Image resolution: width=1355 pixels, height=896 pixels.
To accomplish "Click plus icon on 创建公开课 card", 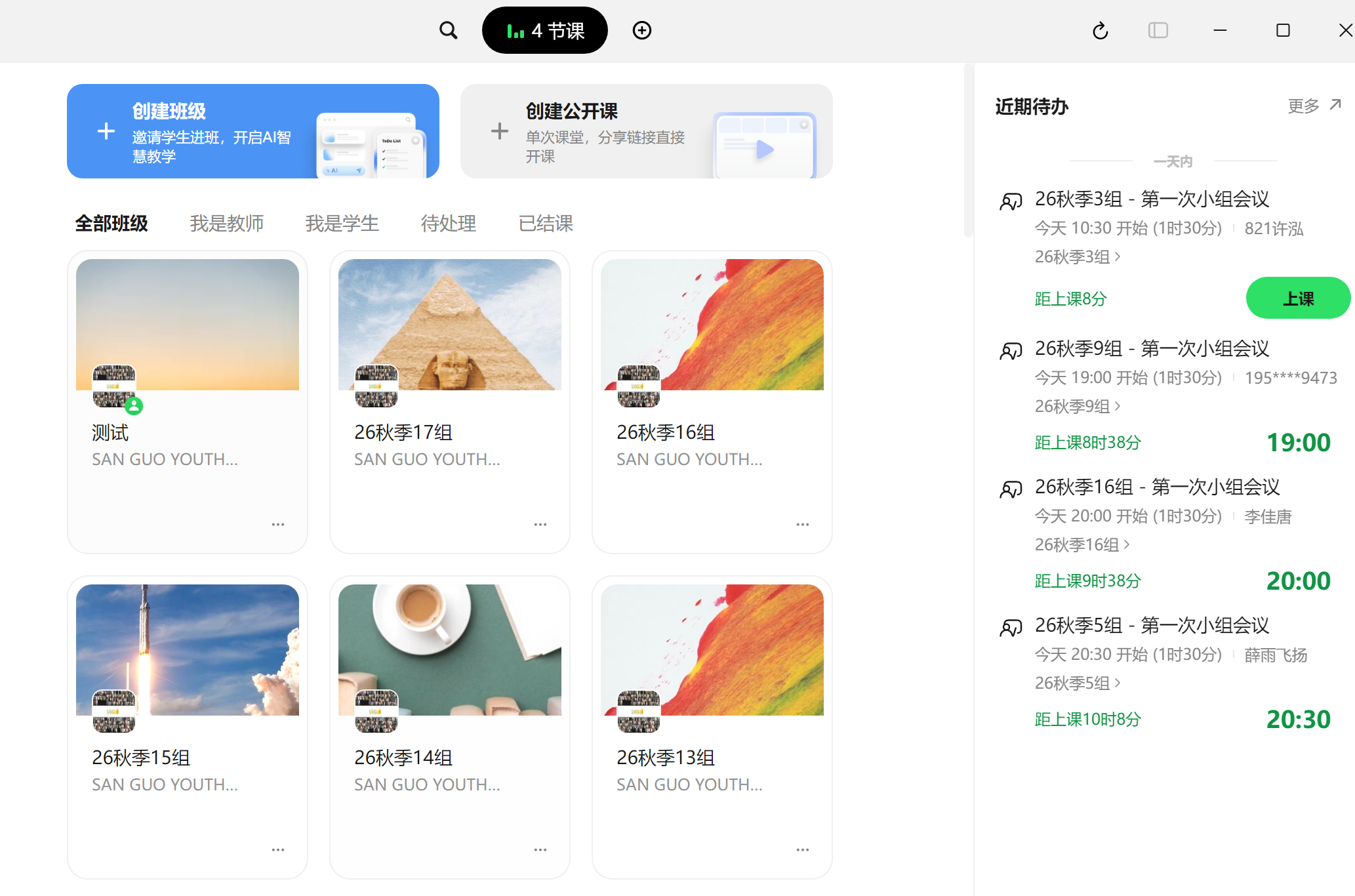I will pyautogui.click(x=500, y=131).
